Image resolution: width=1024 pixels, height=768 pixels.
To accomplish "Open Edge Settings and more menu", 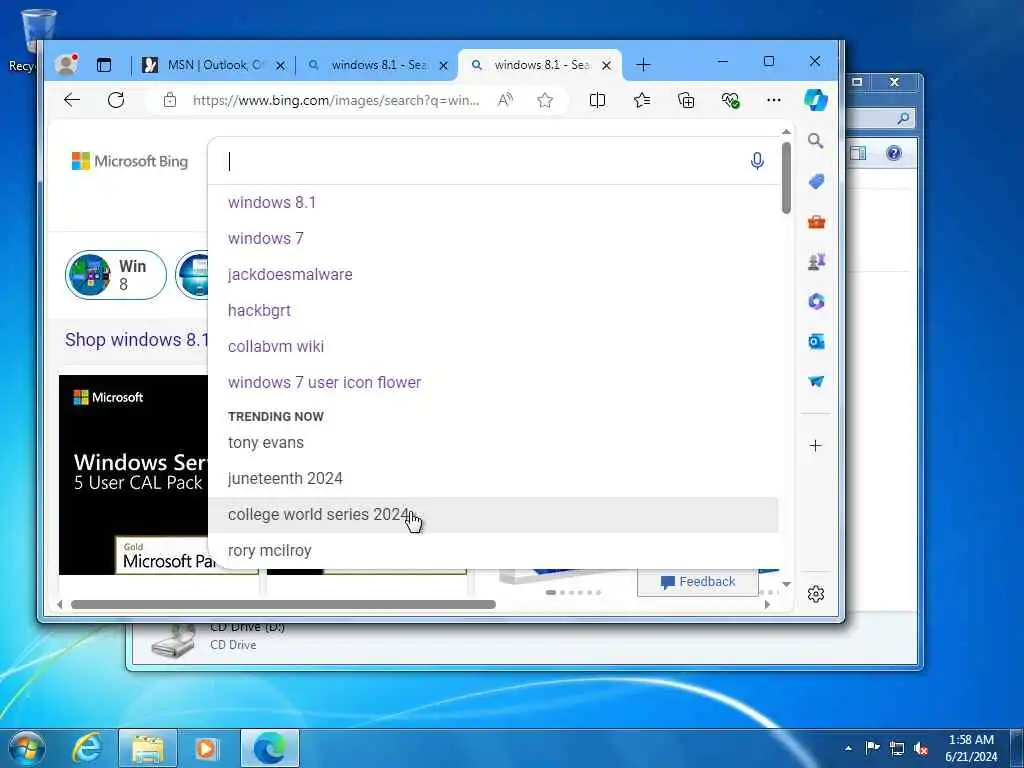I will click(x=774, y=100).
